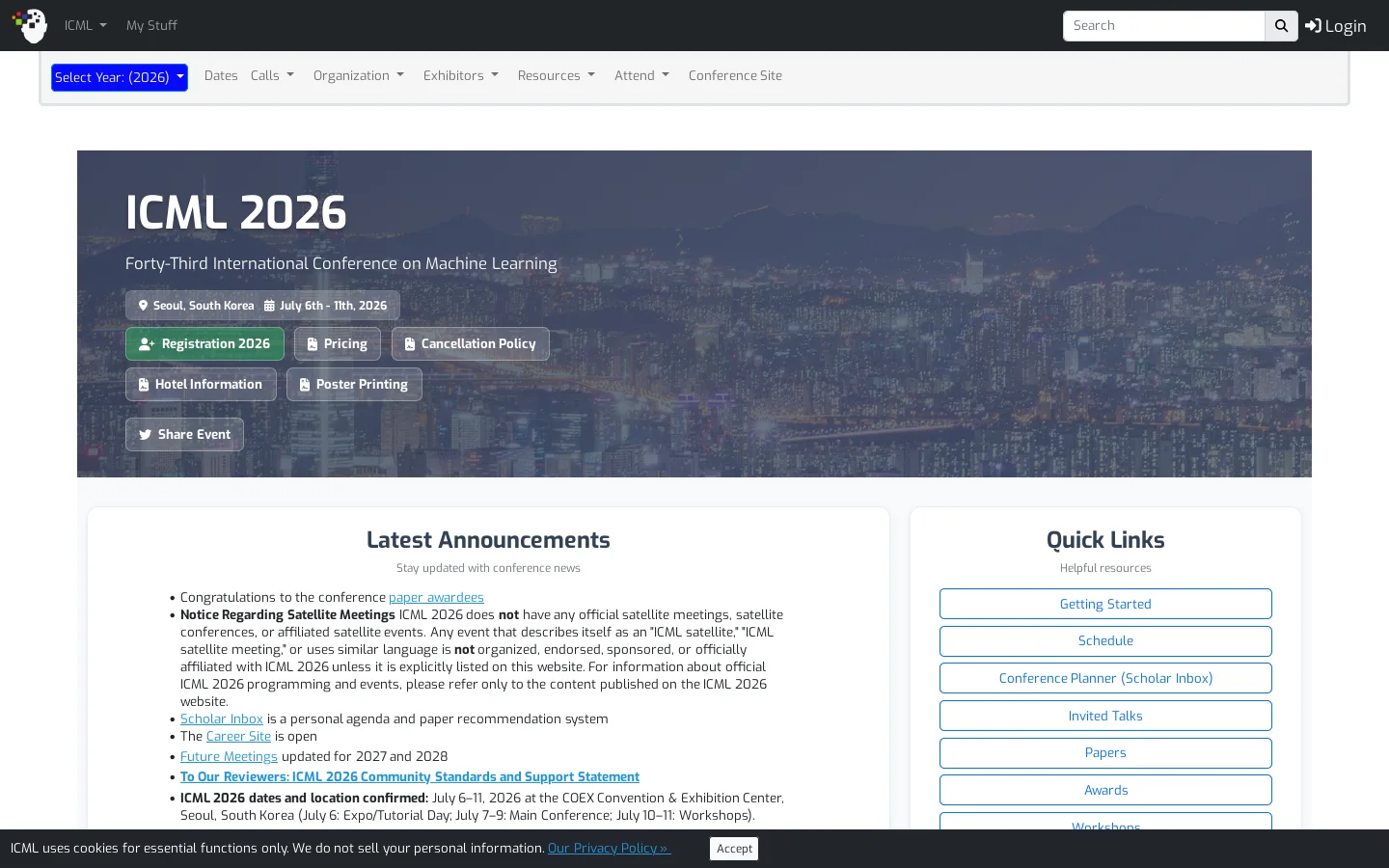Open Our Privacy Policy link

(x=609, y=849)
